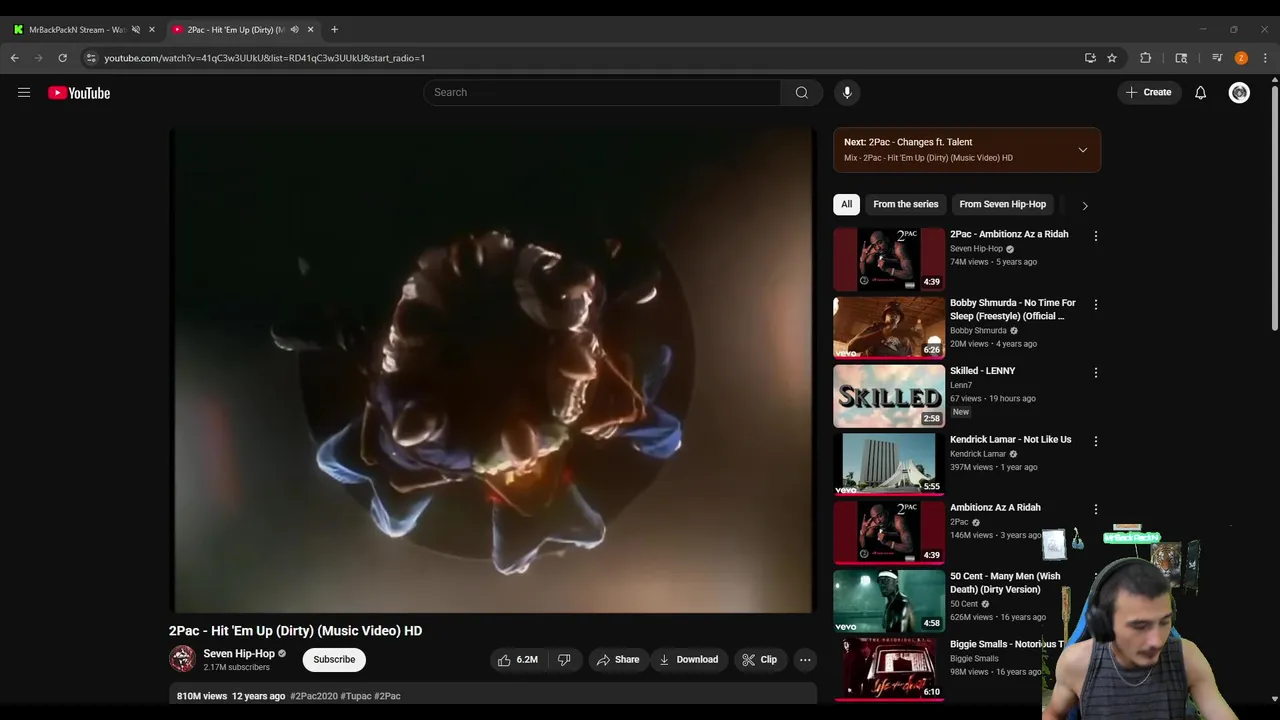Open the Chrome three-dot menu
The width and height of the screenshot is (1280, 720).
tap(1265, 58)
